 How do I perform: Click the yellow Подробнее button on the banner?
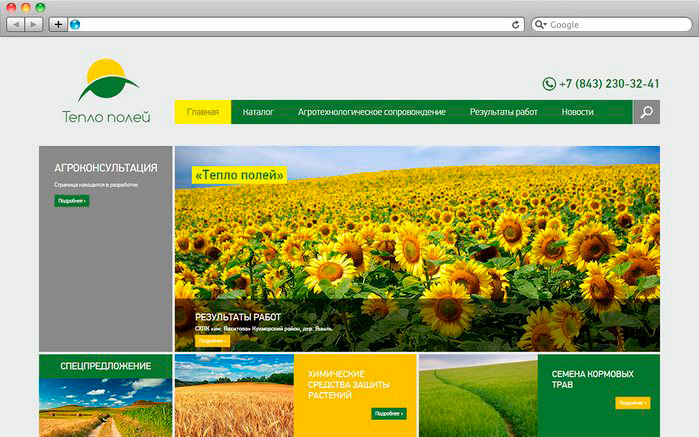[x=212, y=341]
